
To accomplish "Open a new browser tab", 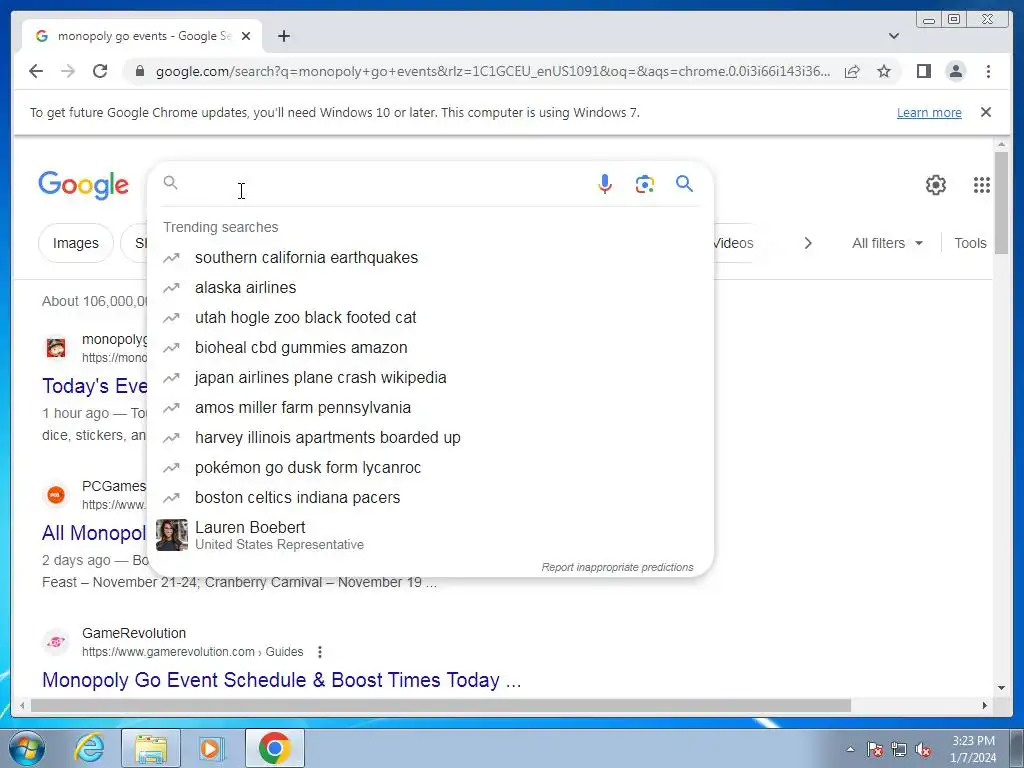I will (283, 37).
